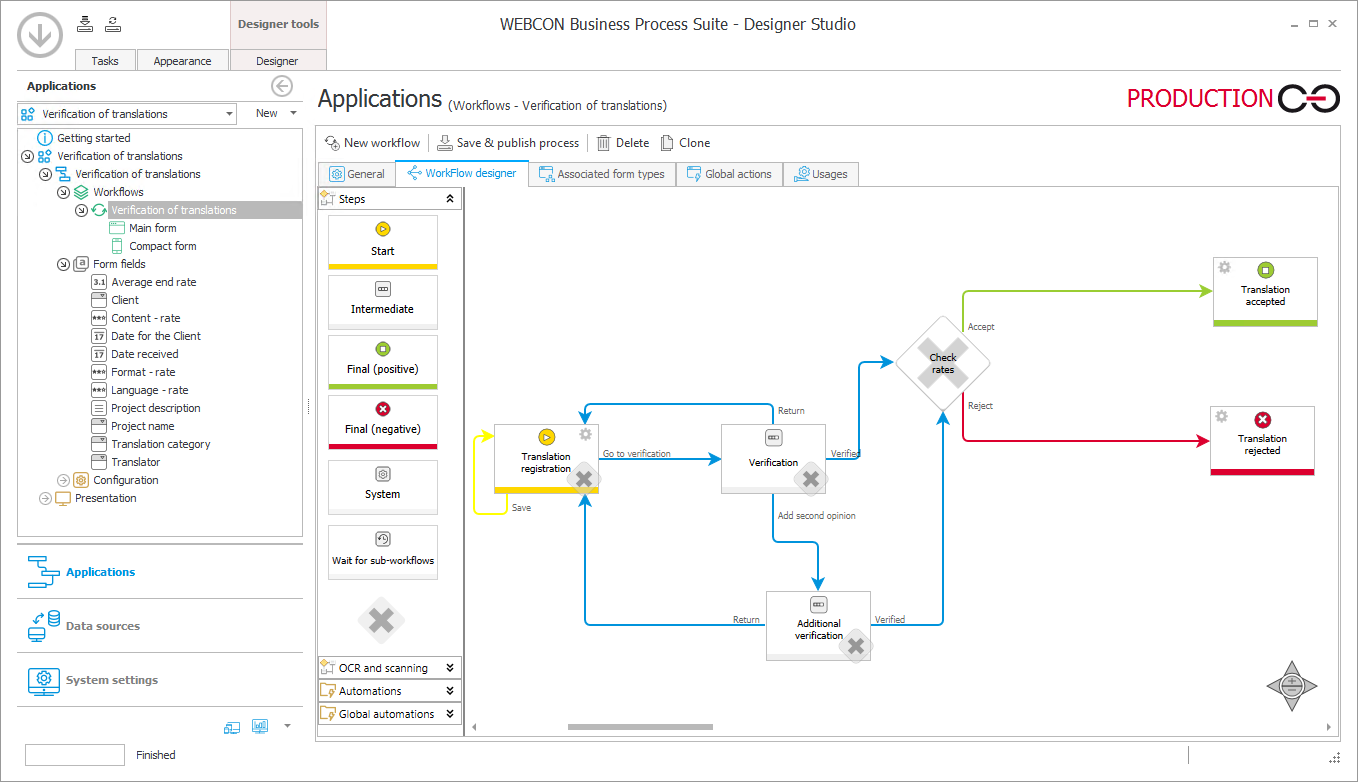The width and height of the screenshot is (1358, 782).
Task: Select the Add second opinion path label
Action: [x=817, y=516]
